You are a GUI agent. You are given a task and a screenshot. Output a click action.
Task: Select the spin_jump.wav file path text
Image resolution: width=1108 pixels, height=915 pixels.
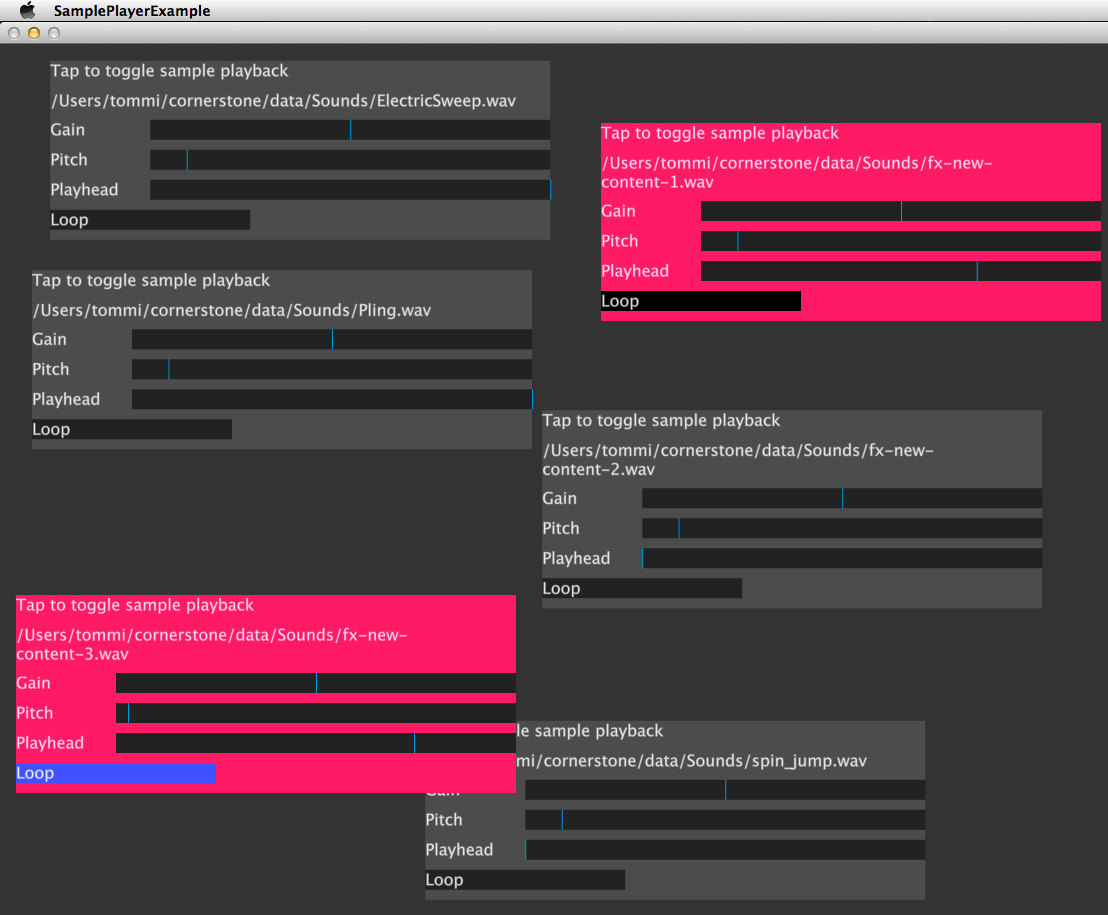[692, 761]
